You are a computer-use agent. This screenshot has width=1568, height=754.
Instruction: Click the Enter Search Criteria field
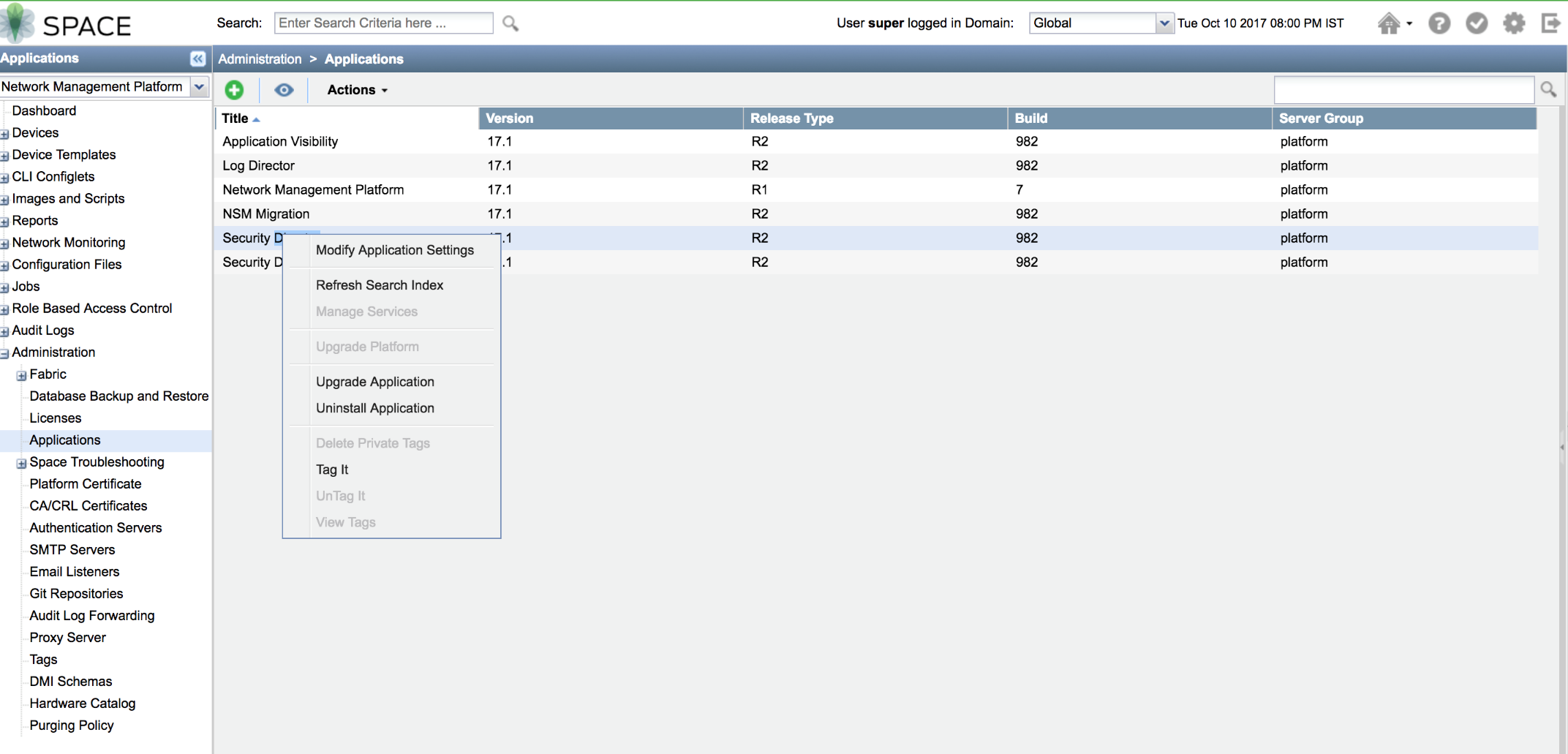[x=383, y=23]
